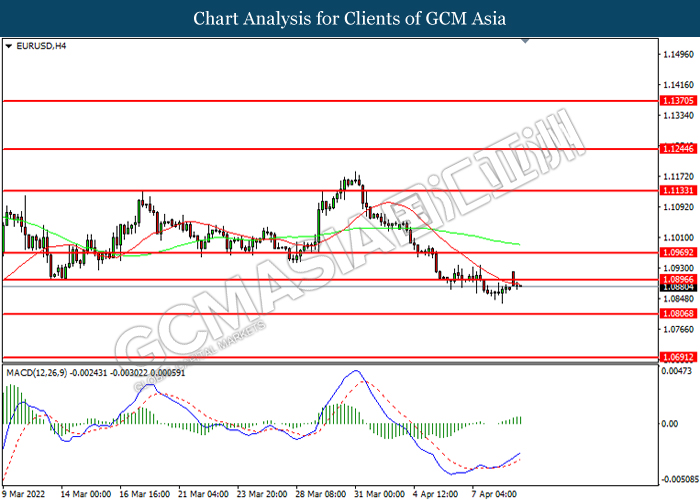Viewport: 700px width, 500px height.
Task: Click the MACD zero level 0.00
Action: 669,424
